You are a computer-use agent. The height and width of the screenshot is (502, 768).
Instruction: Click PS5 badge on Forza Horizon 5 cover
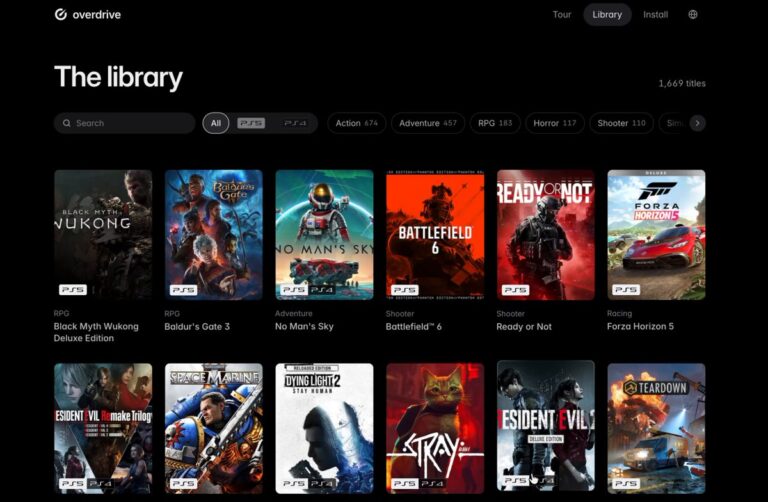click(x=626, y=290)
